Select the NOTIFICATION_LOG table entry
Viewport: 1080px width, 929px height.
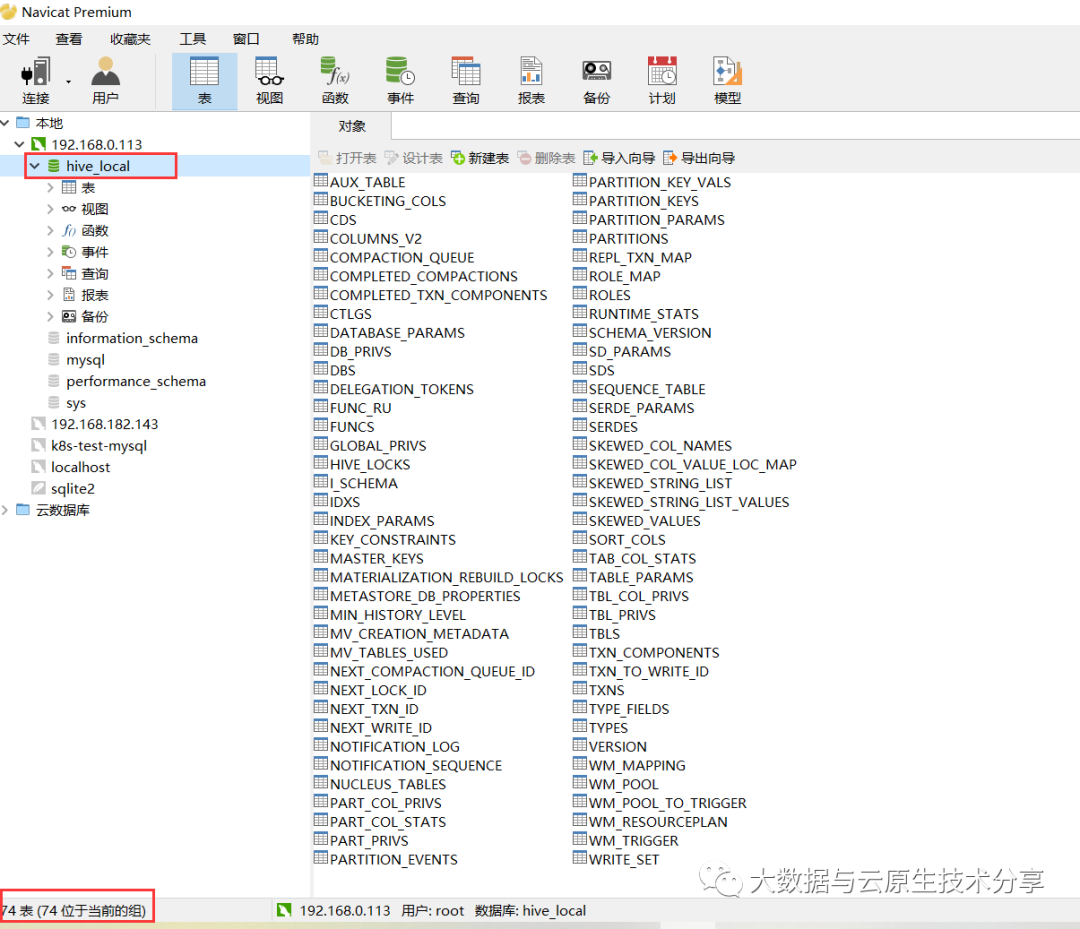(x=387, y=746)
